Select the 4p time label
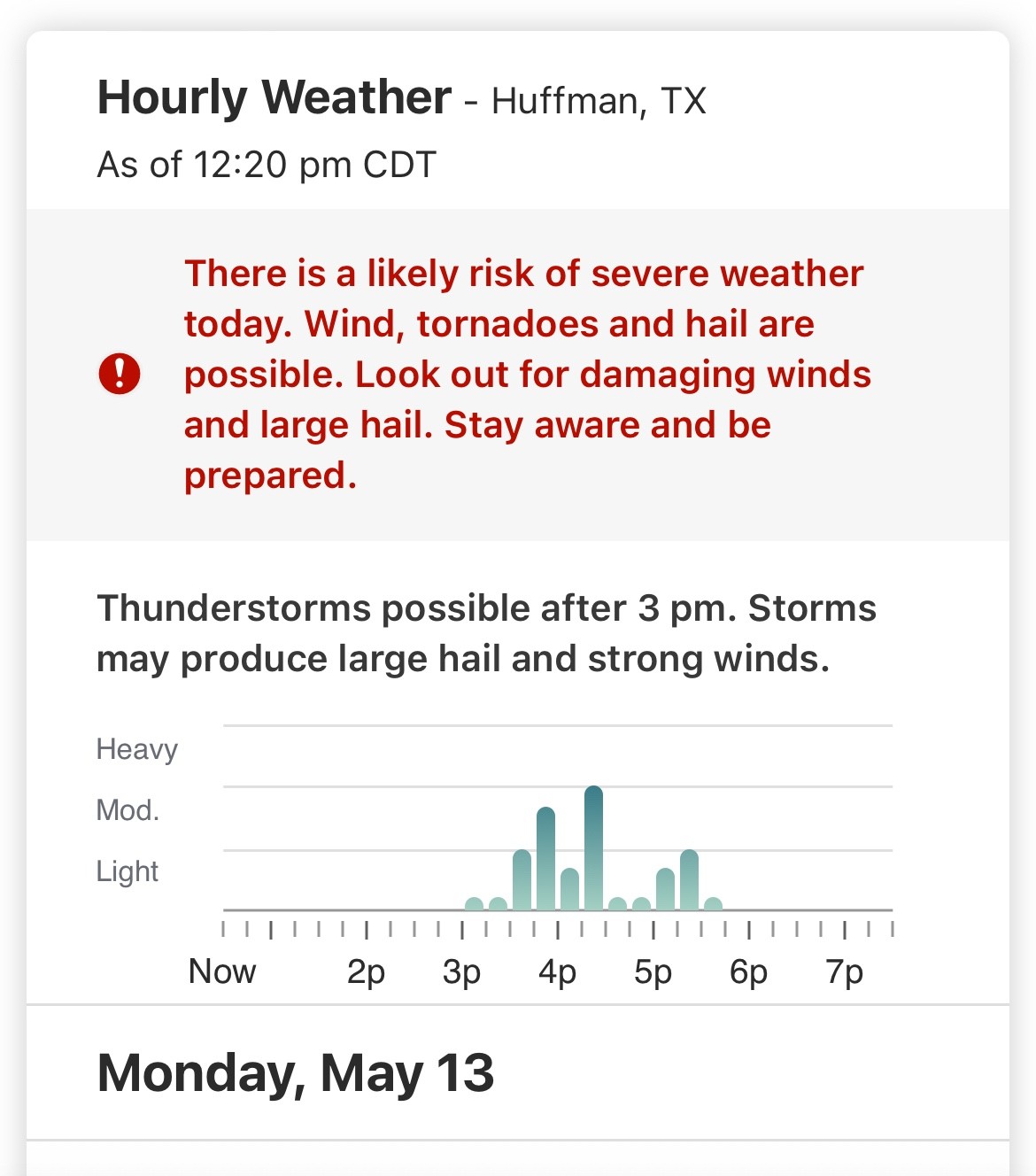Screen dimensions: 1036x1176 point(557,971)
